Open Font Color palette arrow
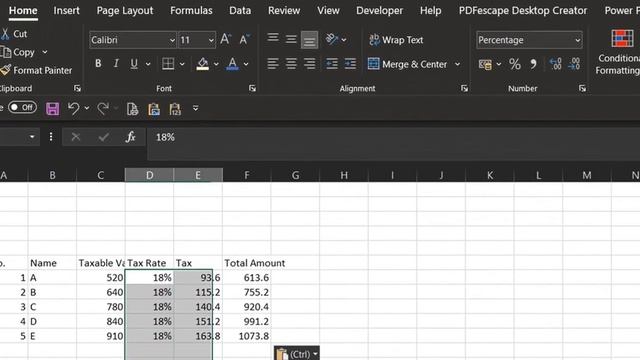The image size is (640, 360). (x=246, y=64)
